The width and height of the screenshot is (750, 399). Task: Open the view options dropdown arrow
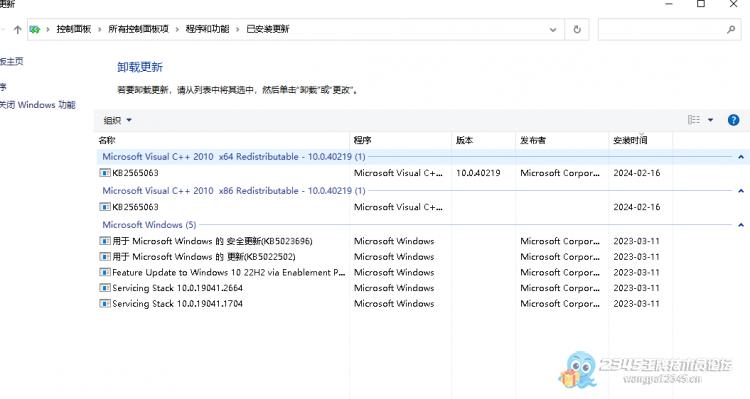pyautogui.click(x=710, y=120)
